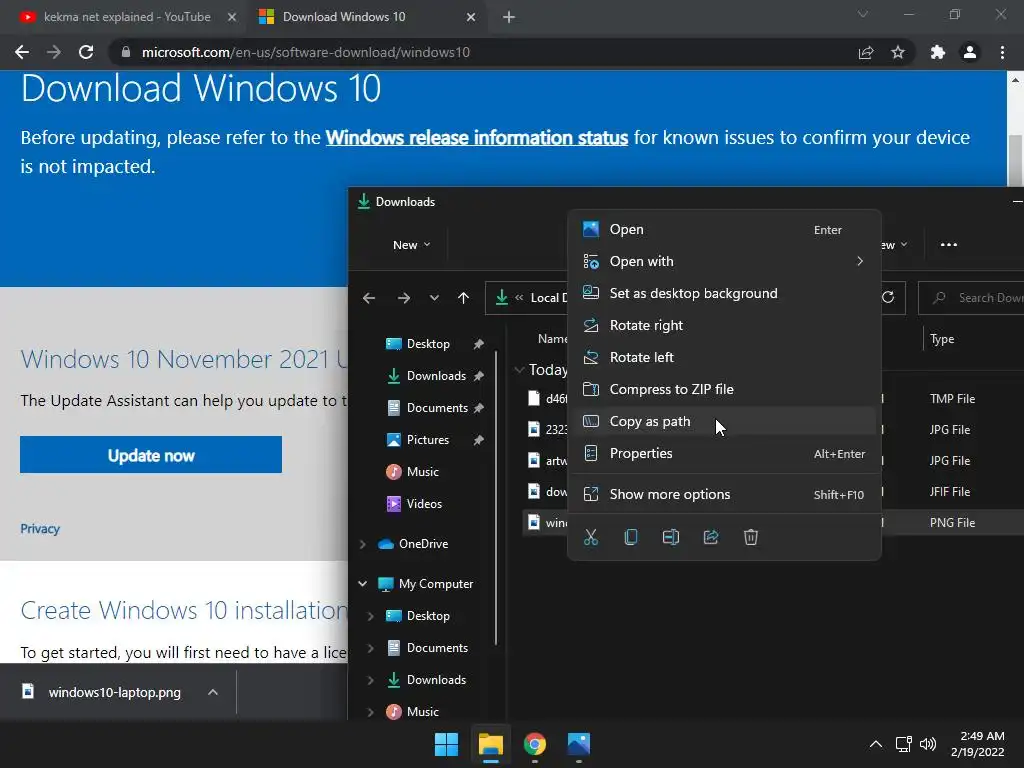The height and width of the screenshot is (768, 1024).
Task: Click Show more options entry
Action: coord(724,494)
